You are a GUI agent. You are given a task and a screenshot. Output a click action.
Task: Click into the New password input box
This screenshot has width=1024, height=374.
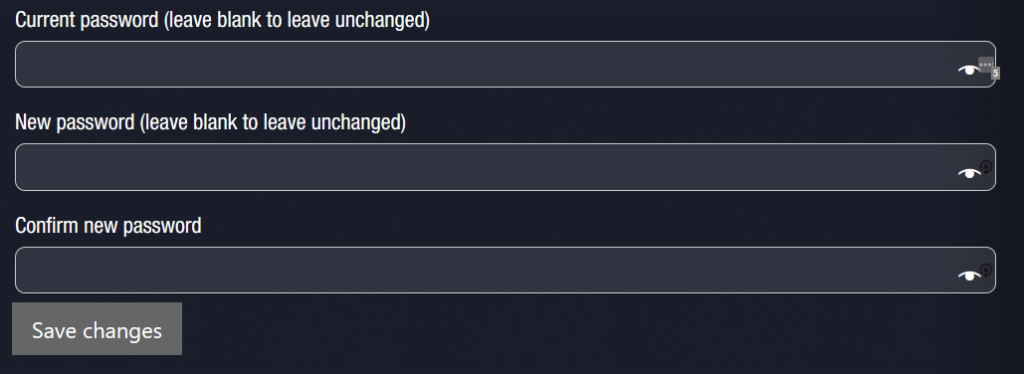coord(505,167)
